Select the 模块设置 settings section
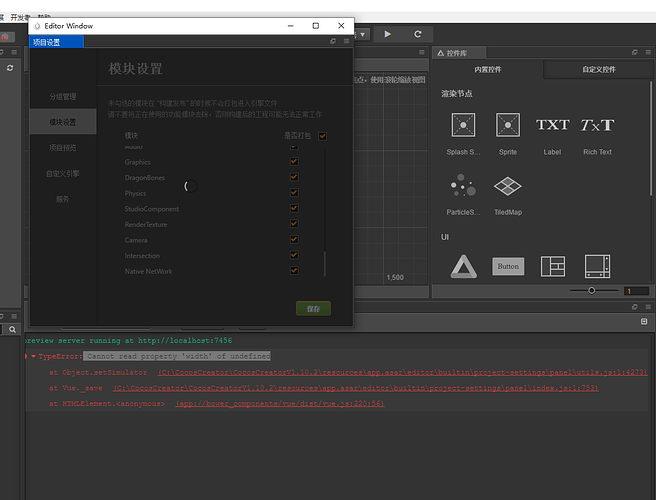This screenshot has height=500, width=656. point(63,122)
